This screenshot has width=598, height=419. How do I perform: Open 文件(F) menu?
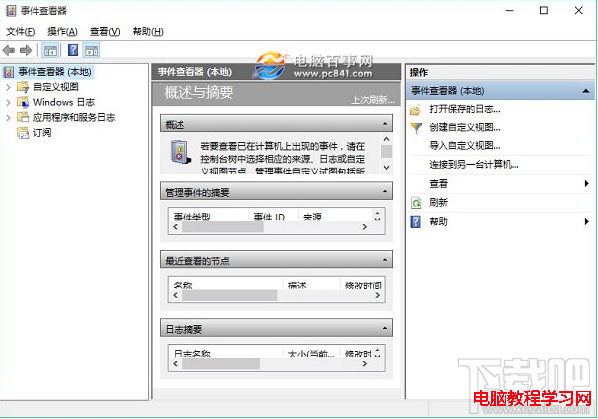(21, 32)
